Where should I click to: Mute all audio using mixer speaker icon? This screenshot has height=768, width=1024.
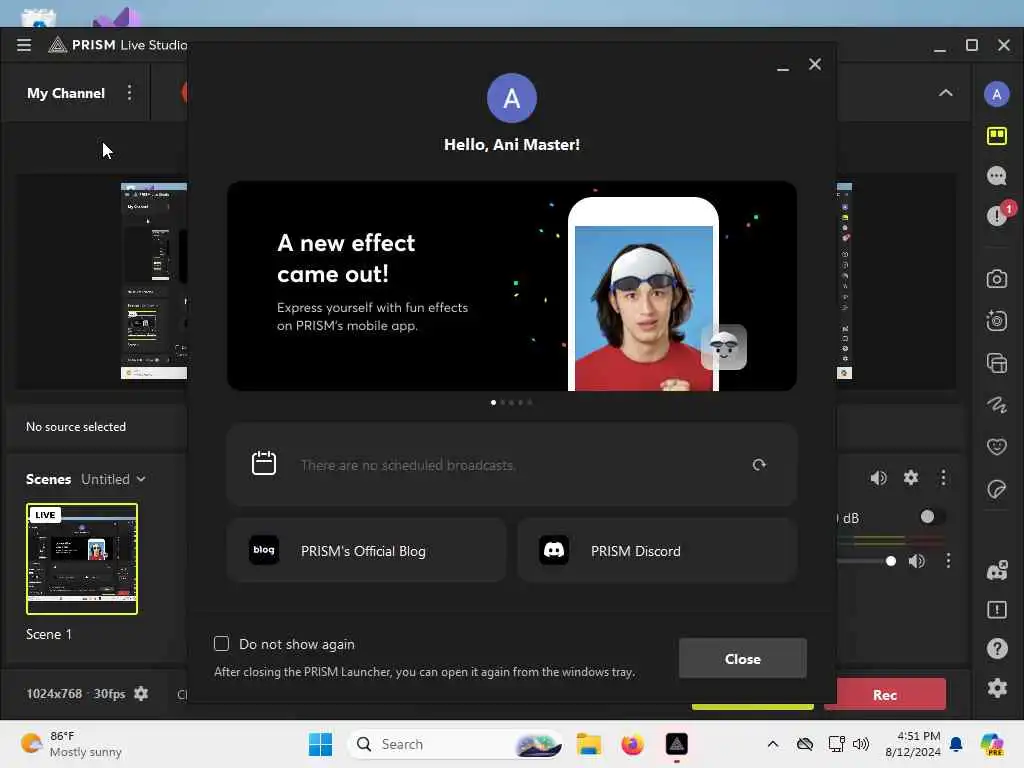[x=878, y=478]
